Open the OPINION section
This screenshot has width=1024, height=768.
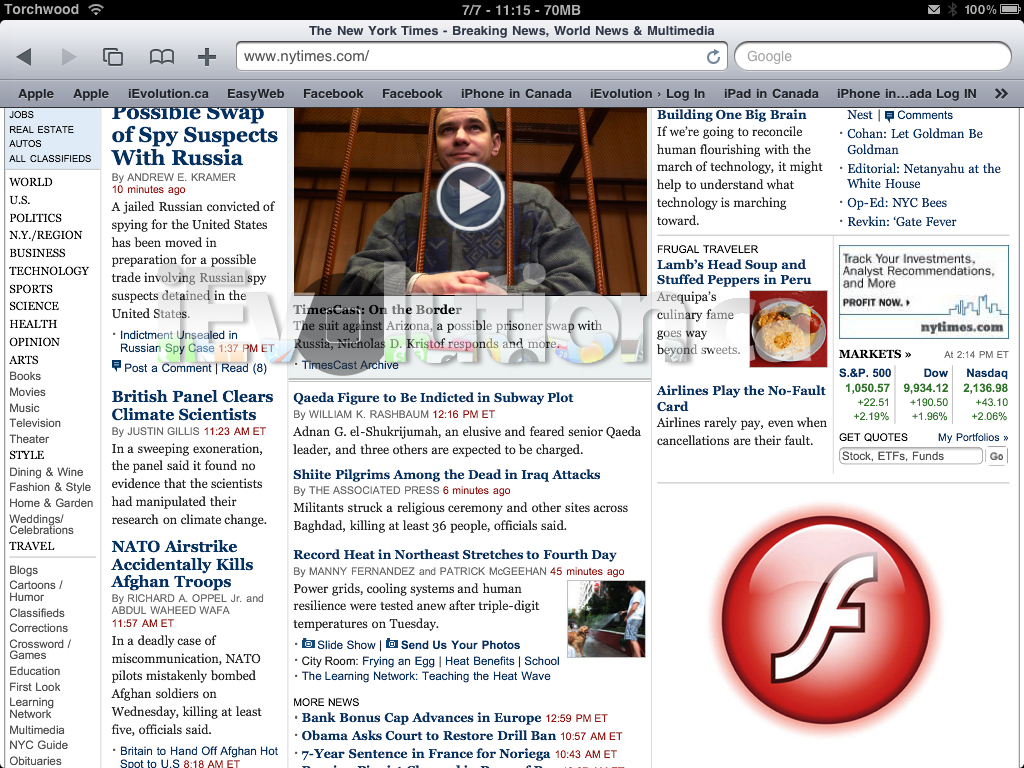point(34,342)
